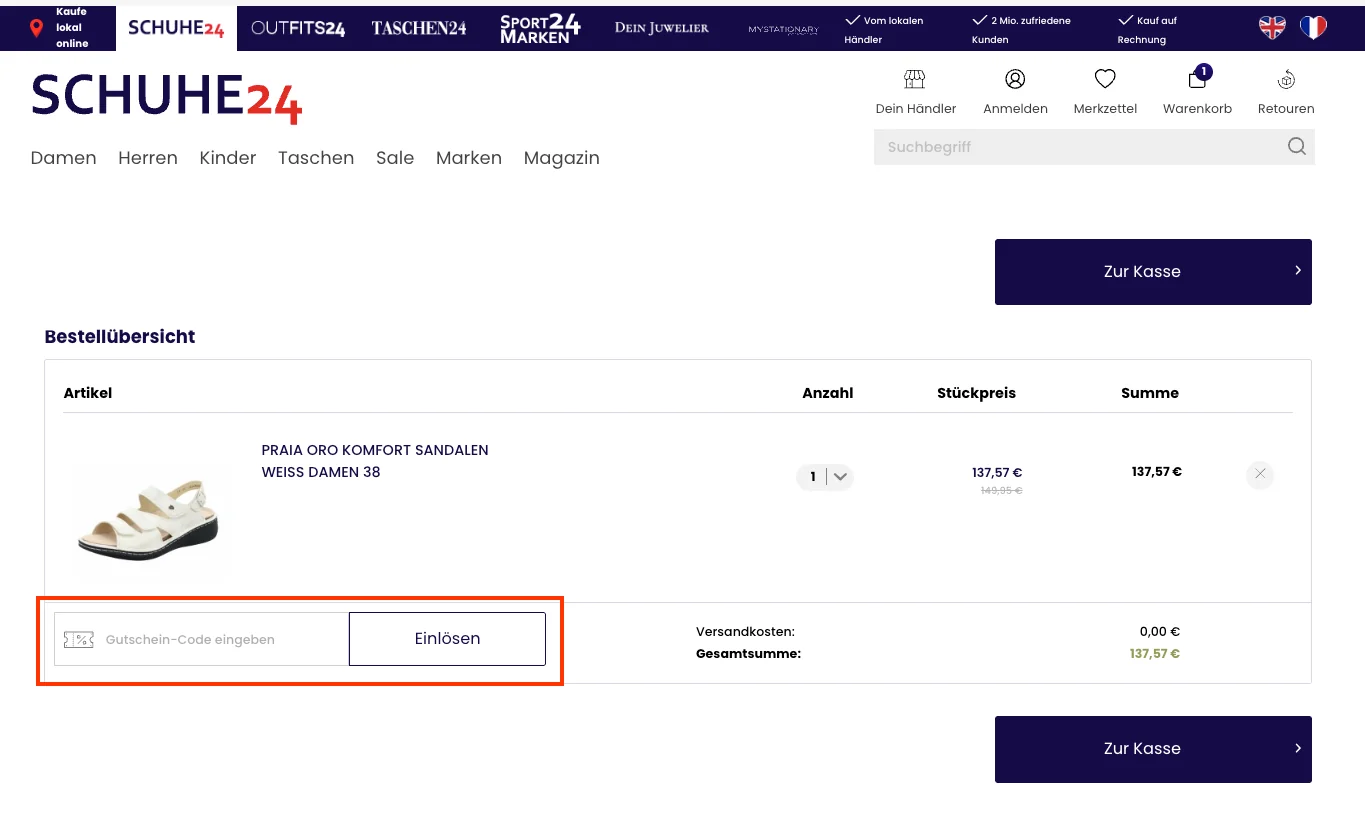Viewport: 1365px width, 833px height.
Task: Click the Einlösen voucher button
Action: click(446, 638)
